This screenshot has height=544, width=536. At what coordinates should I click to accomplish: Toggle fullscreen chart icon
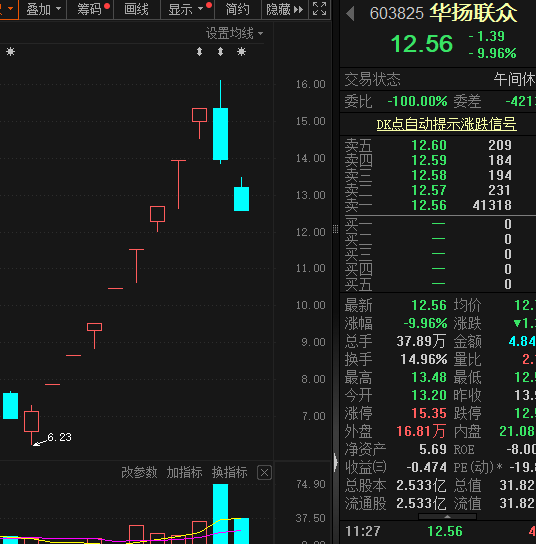[320, 9]
